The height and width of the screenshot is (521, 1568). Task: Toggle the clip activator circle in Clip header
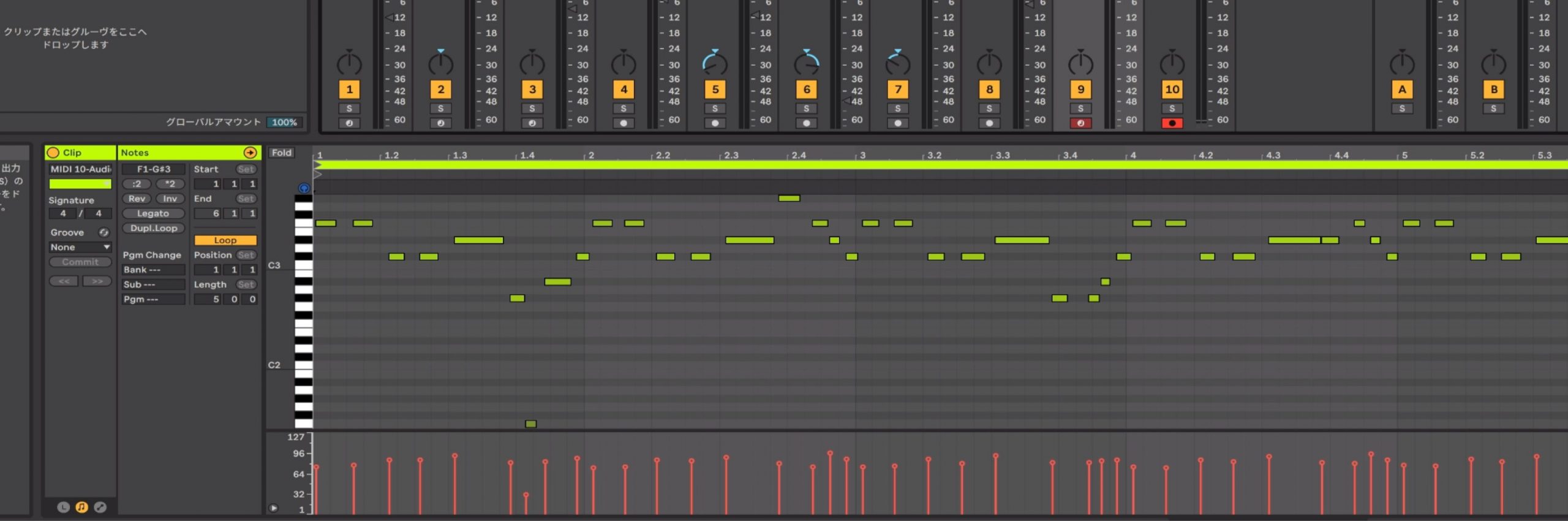coord(53,153)
